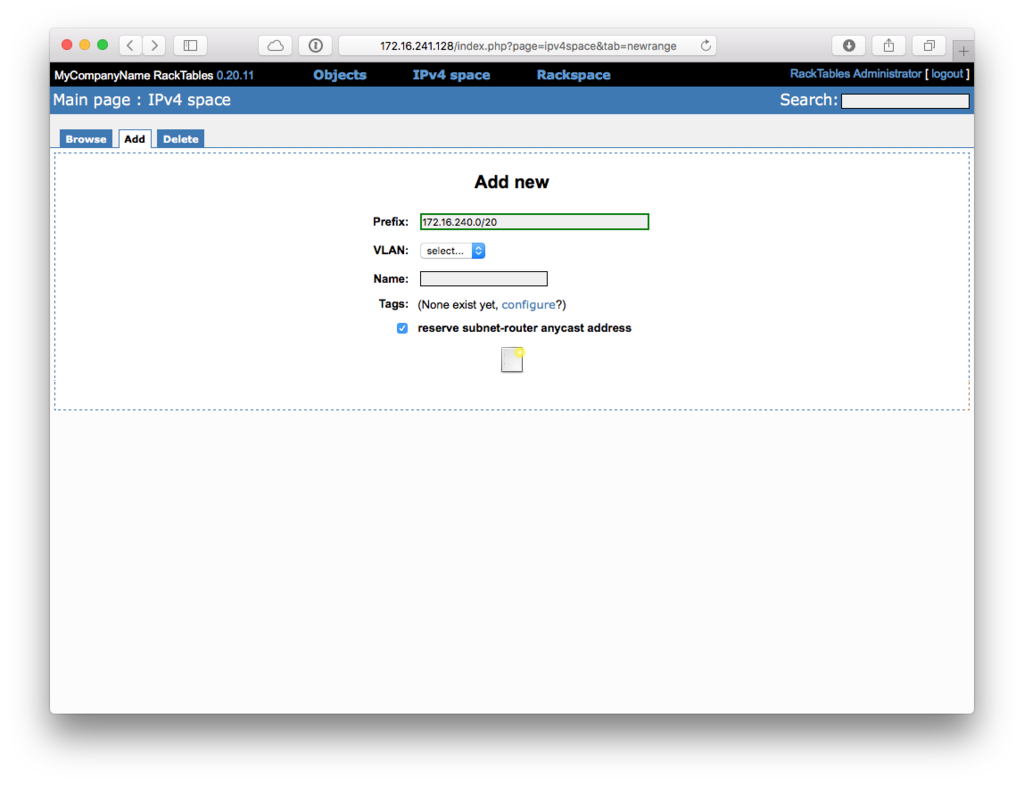Enable the anycast address reservation checkbox
Viewport: 1024px width, 785px height.
click(x=402, y=328)
